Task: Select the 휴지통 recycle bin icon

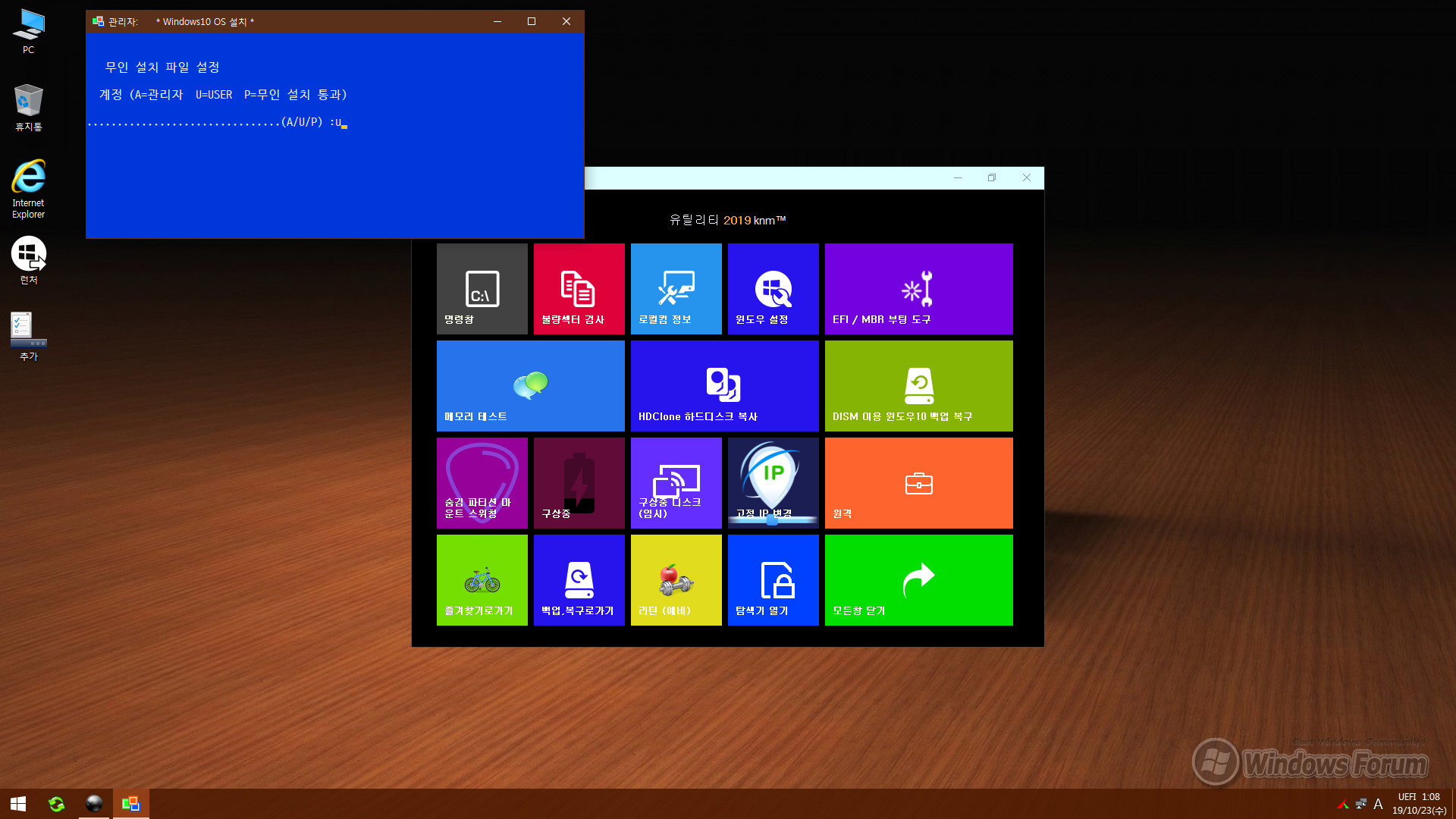Action: tap(28, 108)
